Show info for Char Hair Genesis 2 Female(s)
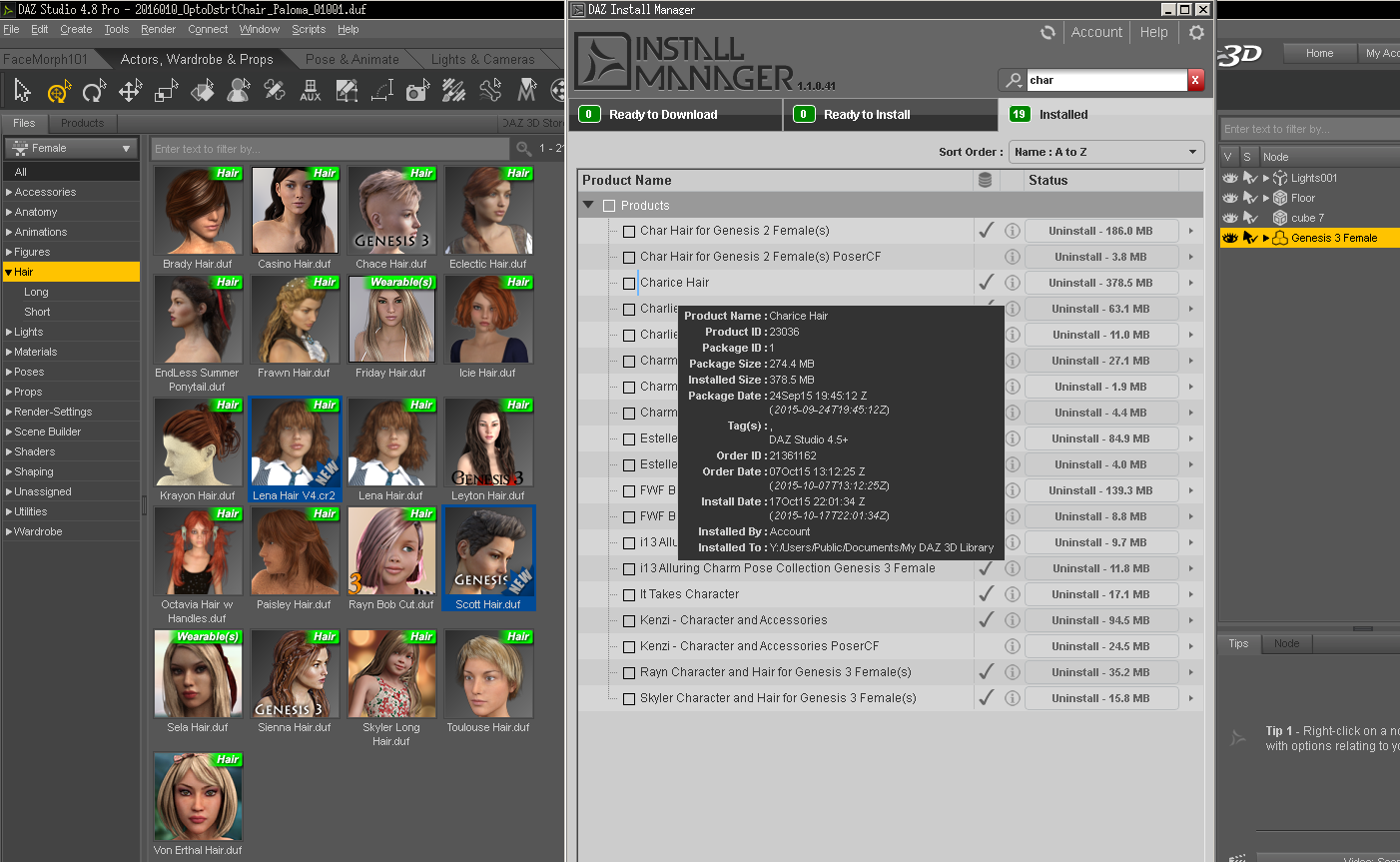 point(1012,231)
